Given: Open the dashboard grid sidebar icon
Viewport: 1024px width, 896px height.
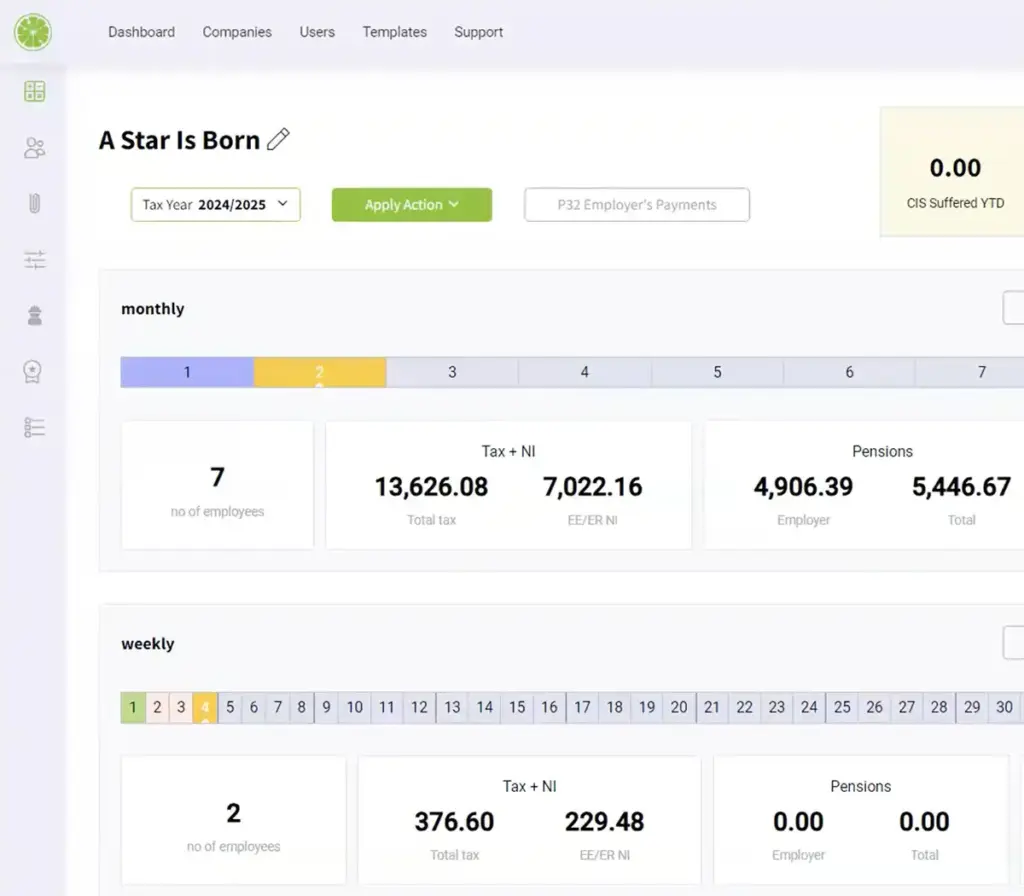Looking at the screenshot, I should (35, 91).
